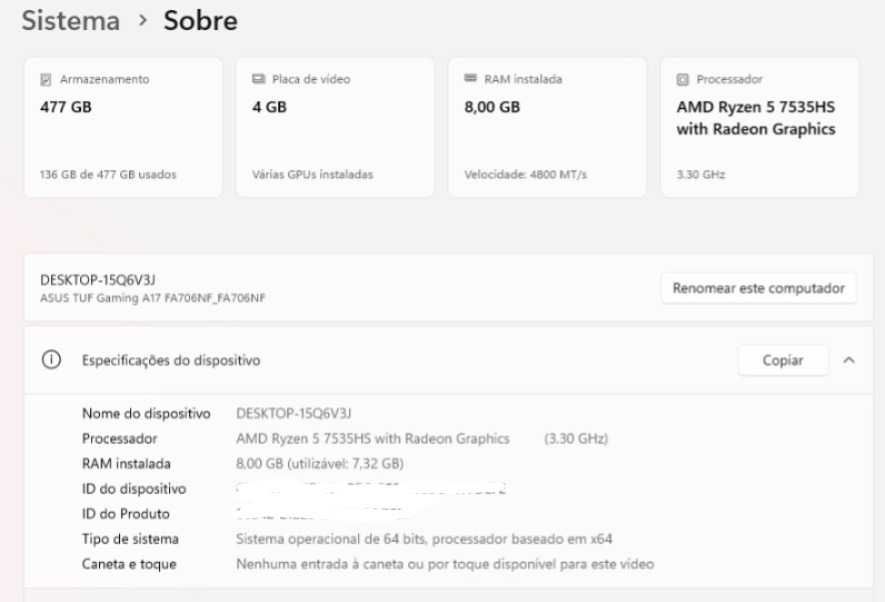Open the AMD Ryzen 5 processor card
885x602 pixels.
click(x=760, y=127)
